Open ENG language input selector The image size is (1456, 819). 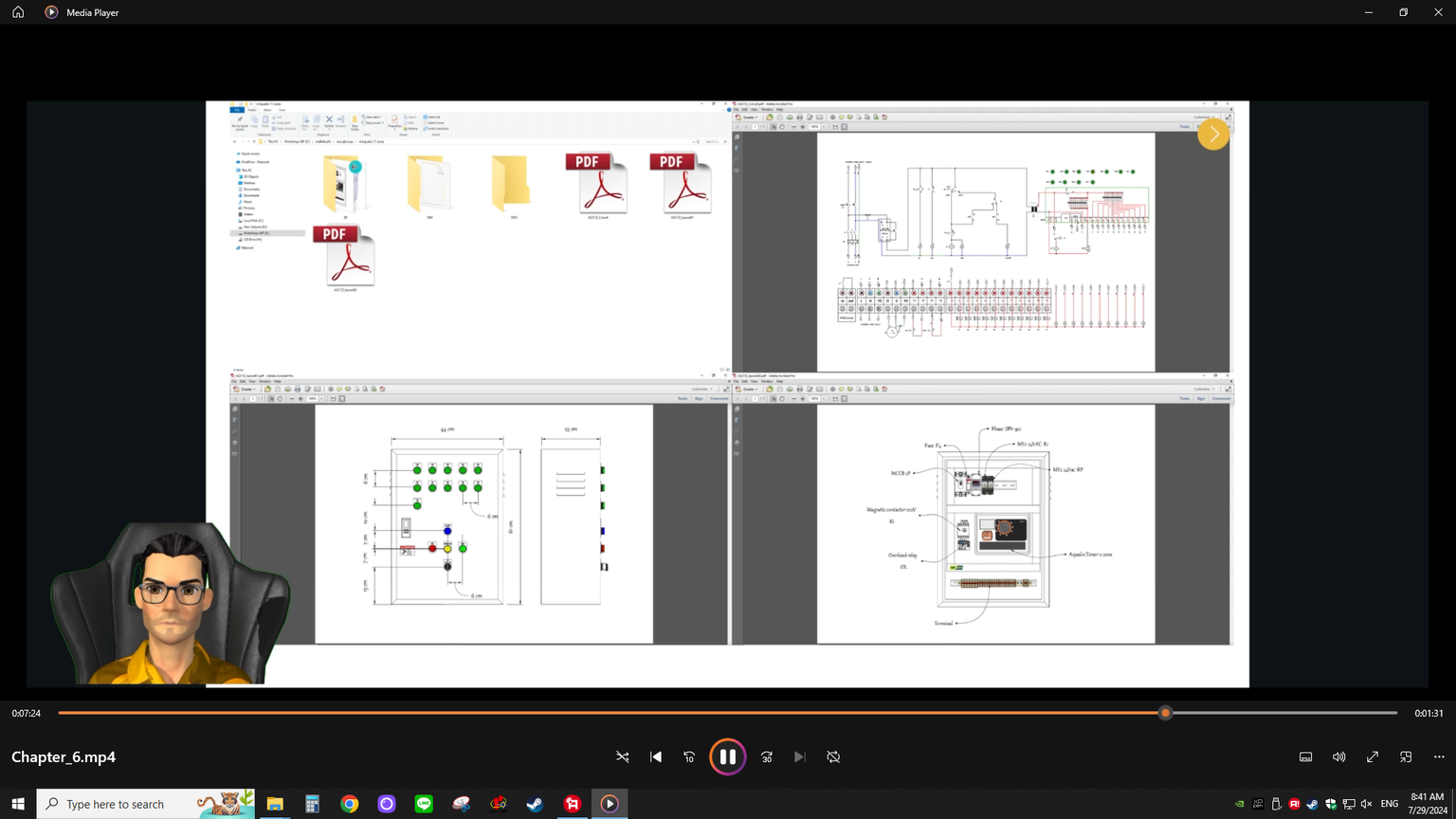[1390, 804]
